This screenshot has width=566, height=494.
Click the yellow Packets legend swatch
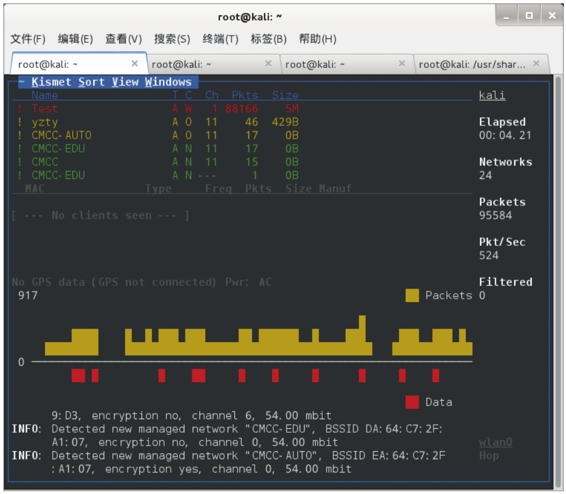(412, 295)
